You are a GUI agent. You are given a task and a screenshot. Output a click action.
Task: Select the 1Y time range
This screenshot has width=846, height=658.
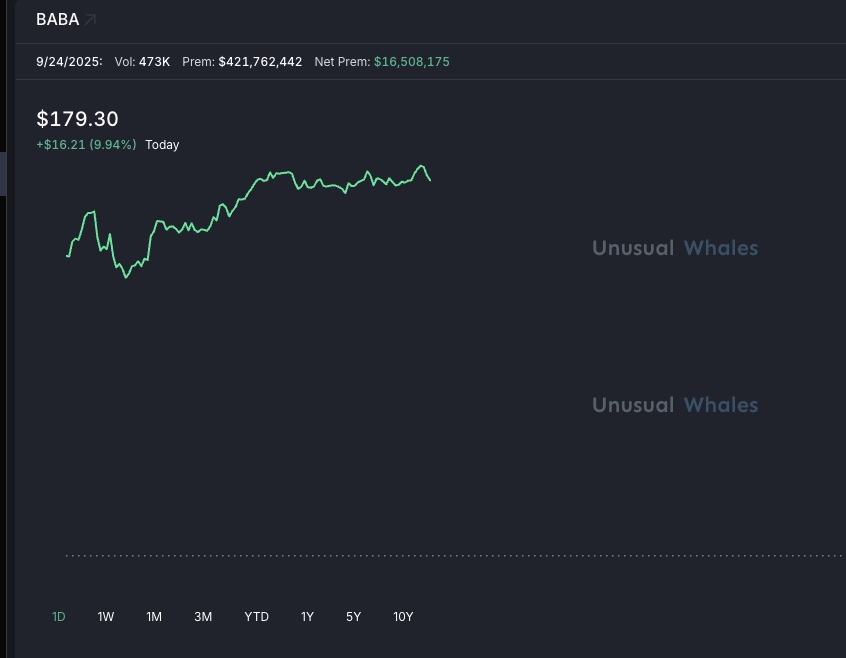click(x=307, y=617)
